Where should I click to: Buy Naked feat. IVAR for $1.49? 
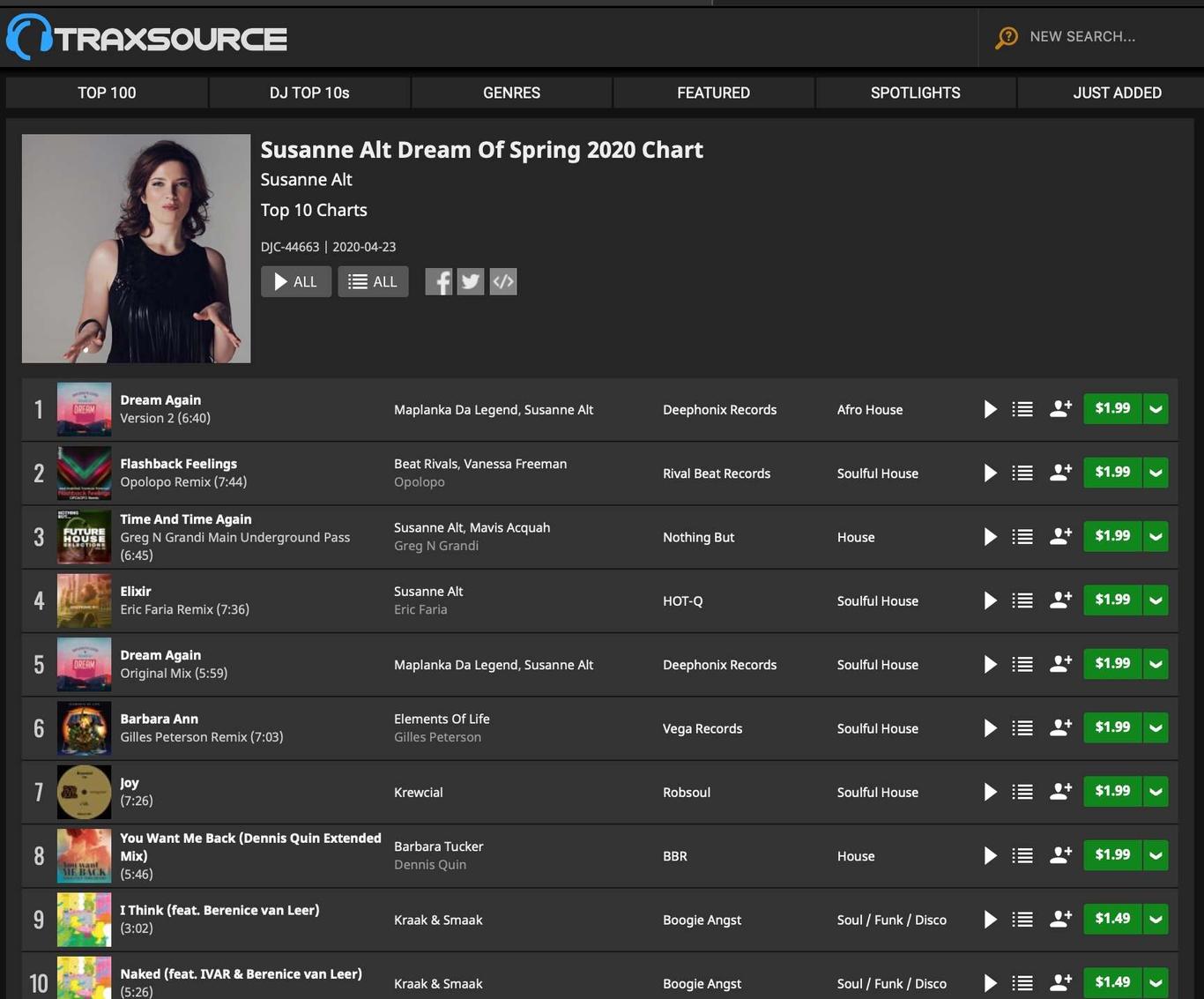1112,983
